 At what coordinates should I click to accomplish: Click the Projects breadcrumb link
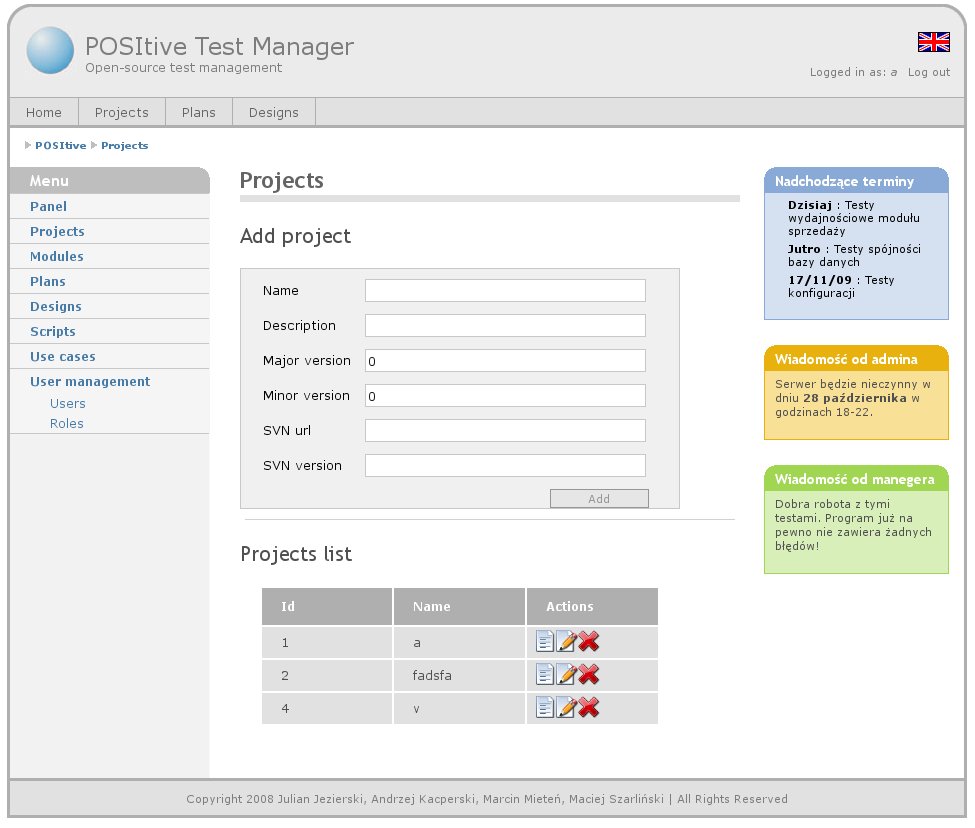124,145
